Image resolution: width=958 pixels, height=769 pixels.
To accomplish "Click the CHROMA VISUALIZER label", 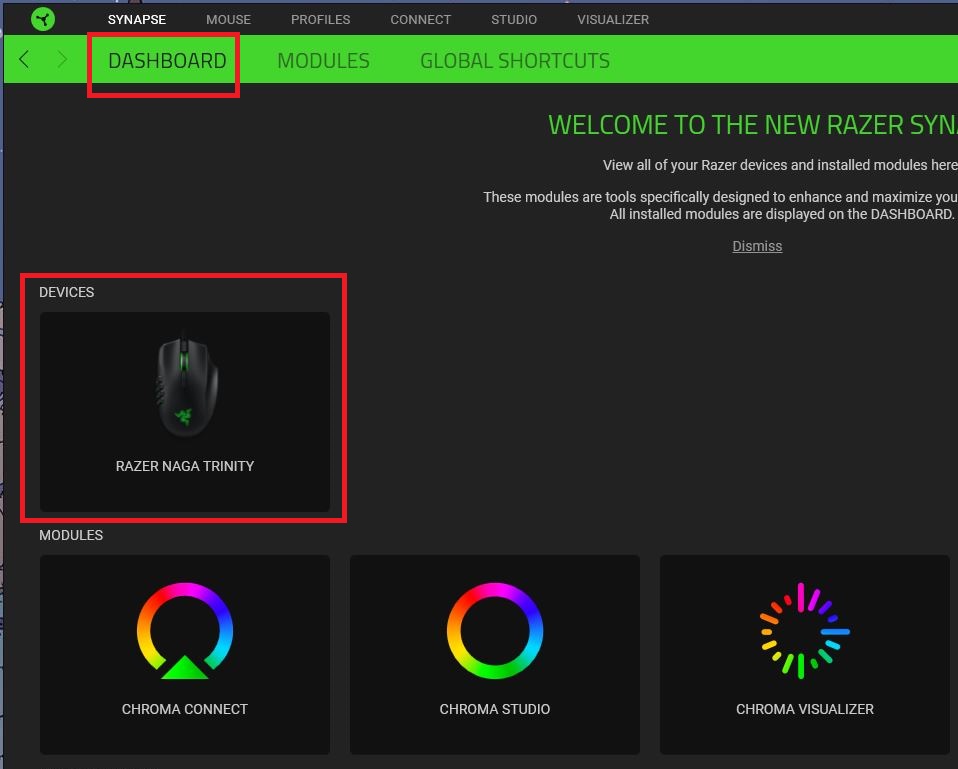I will click(805, 709).
